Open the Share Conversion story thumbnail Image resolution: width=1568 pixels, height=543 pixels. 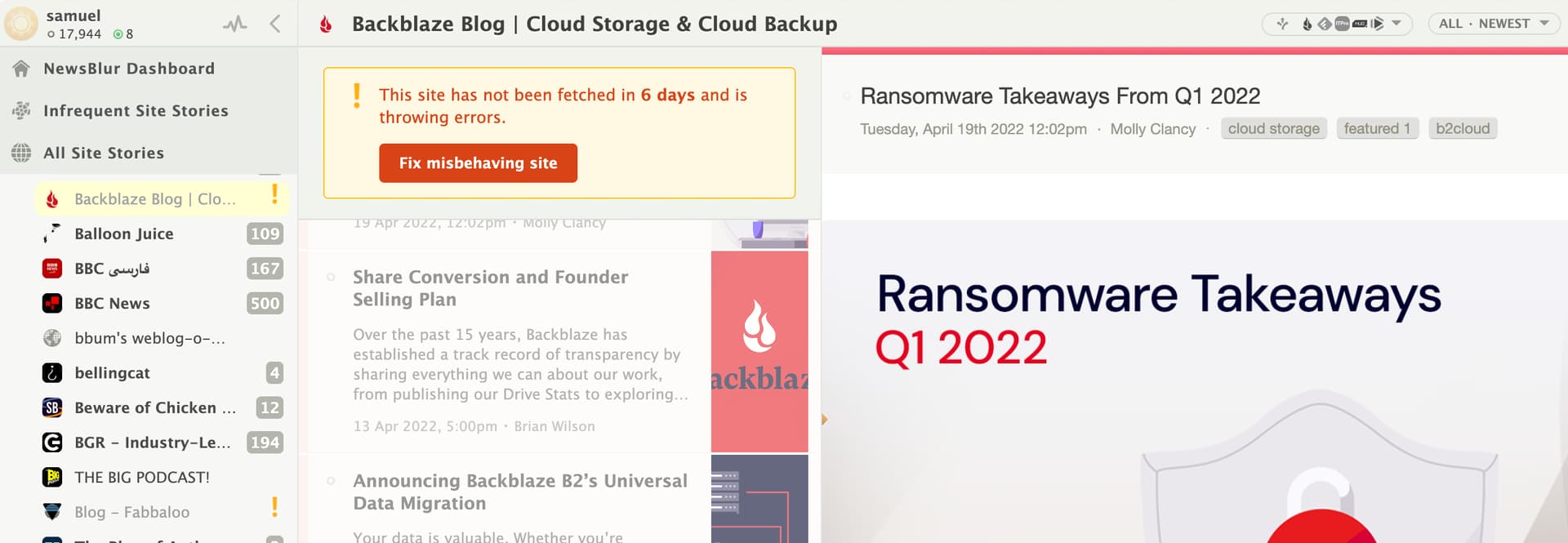(x=759, y=351)
